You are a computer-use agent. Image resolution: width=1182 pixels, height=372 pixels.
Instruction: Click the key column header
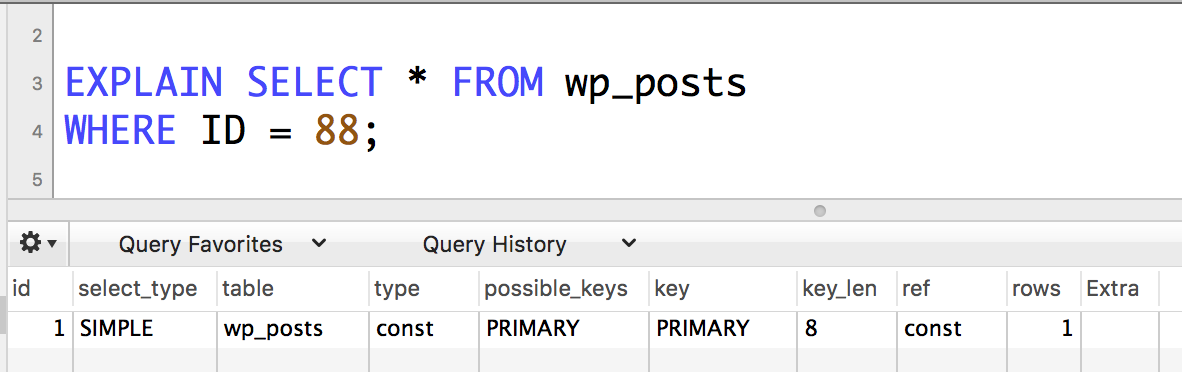pyautogui.click(x=723, y=289)
